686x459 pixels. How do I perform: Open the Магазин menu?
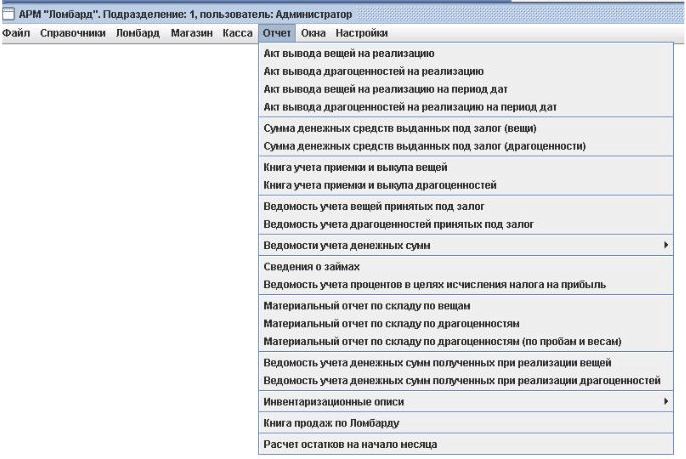[192, 33]
